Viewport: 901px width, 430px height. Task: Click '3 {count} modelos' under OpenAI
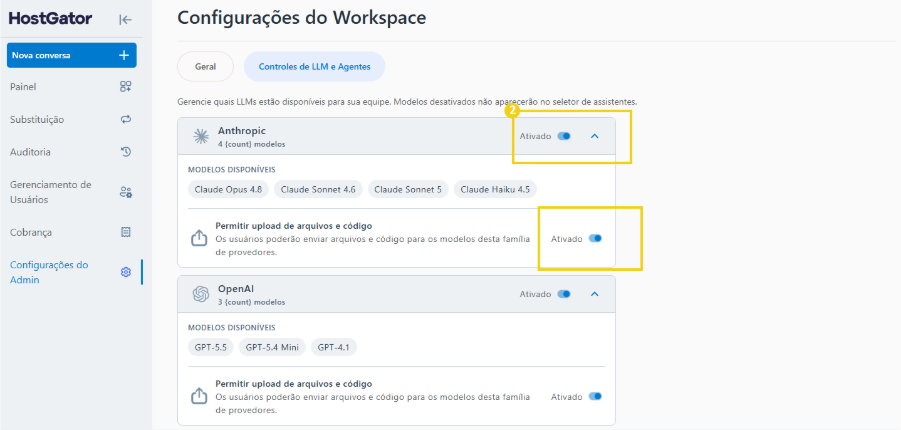pos(252,302)
